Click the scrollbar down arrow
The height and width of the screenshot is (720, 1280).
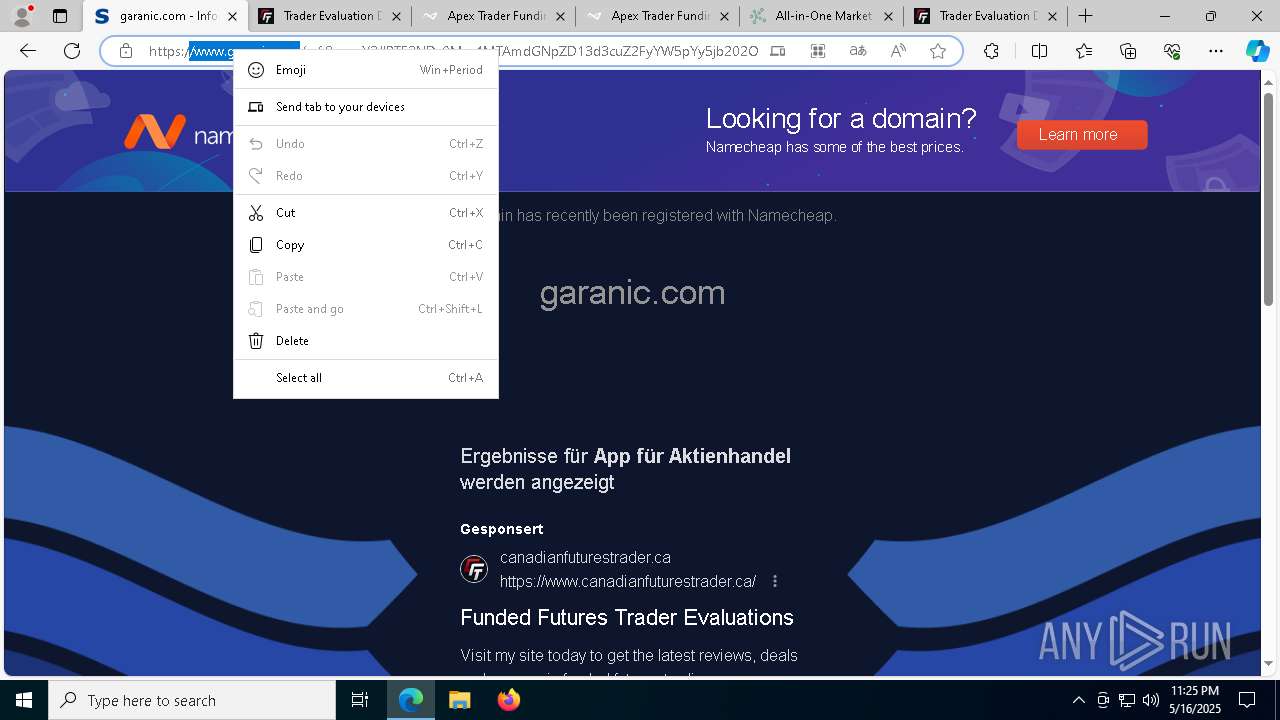(1269, 664)
